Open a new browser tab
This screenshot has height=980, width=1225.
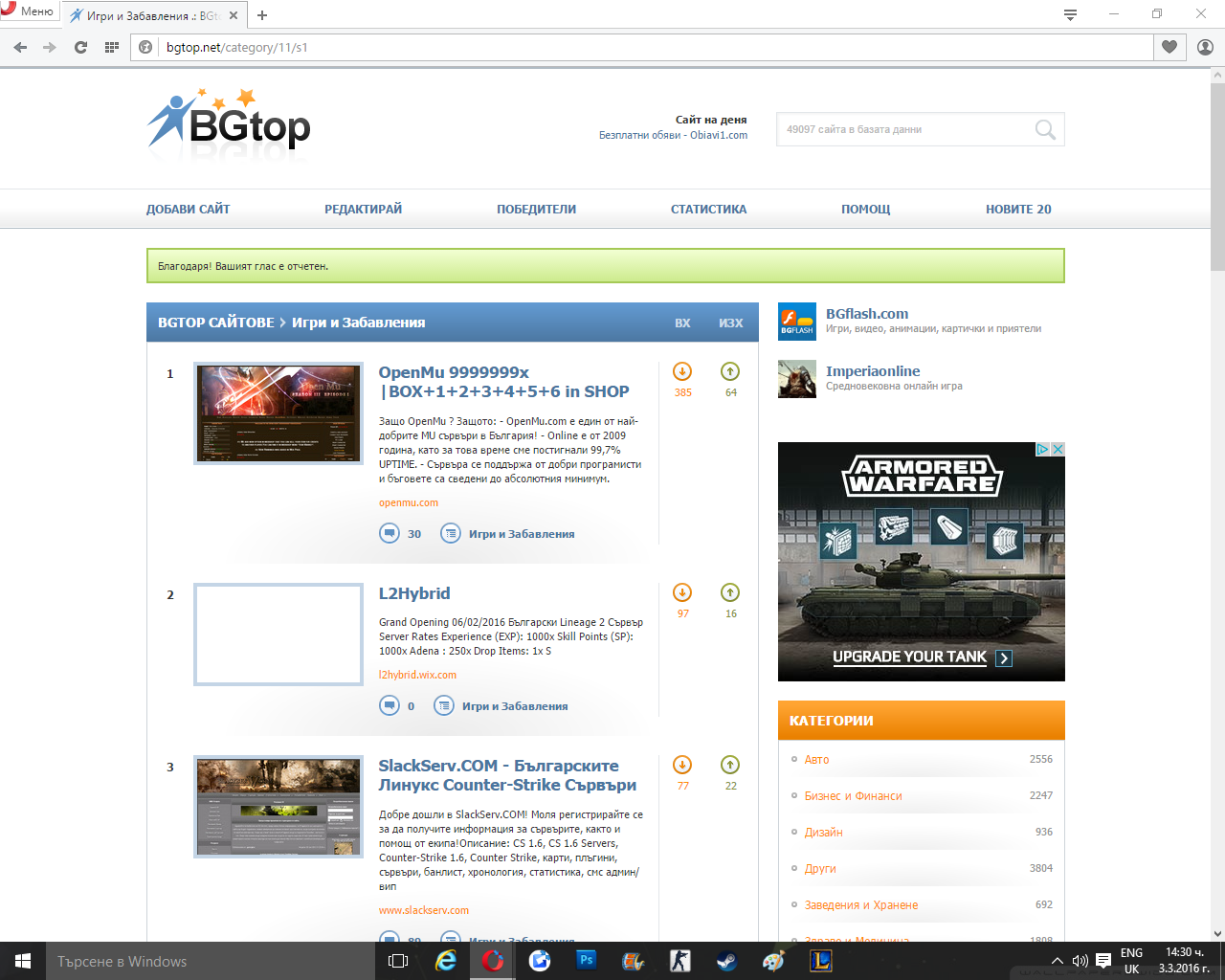point(262,15)
